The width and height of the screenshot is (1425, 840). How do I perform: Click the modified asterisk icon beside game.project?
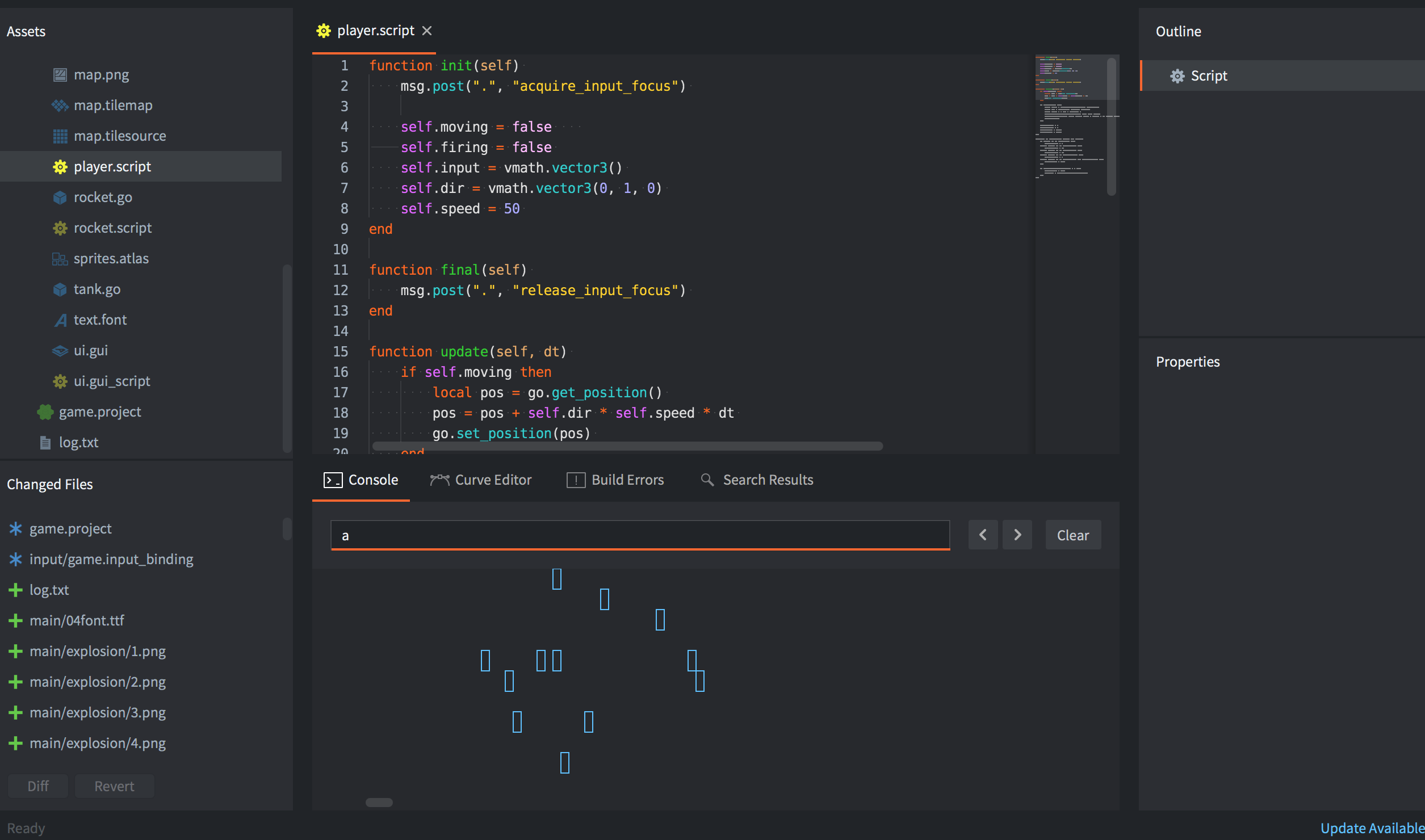point(16,529)
